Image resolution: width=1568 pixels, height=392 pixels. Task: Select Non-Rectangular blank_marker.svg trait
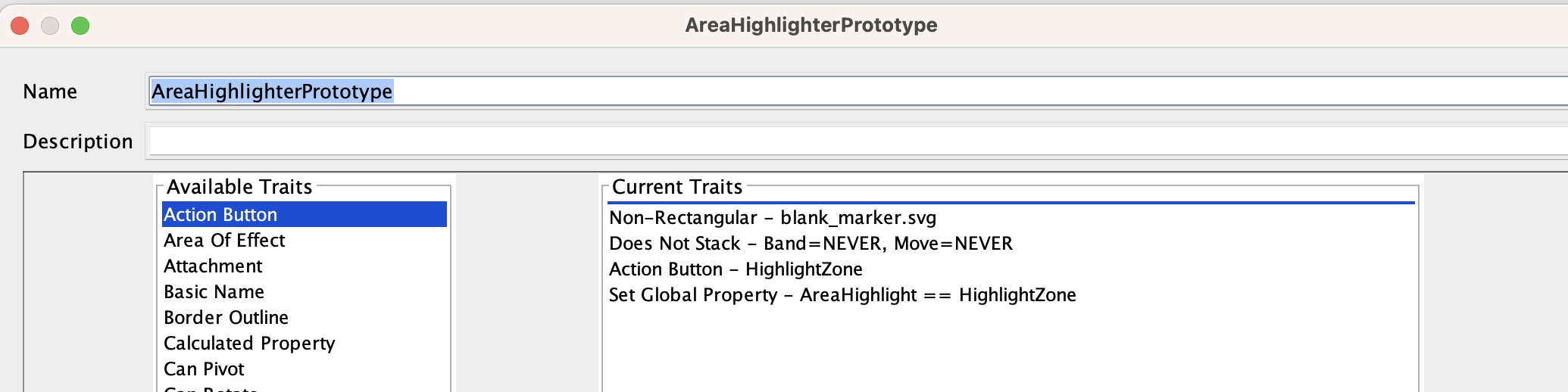coord(1011,218)
